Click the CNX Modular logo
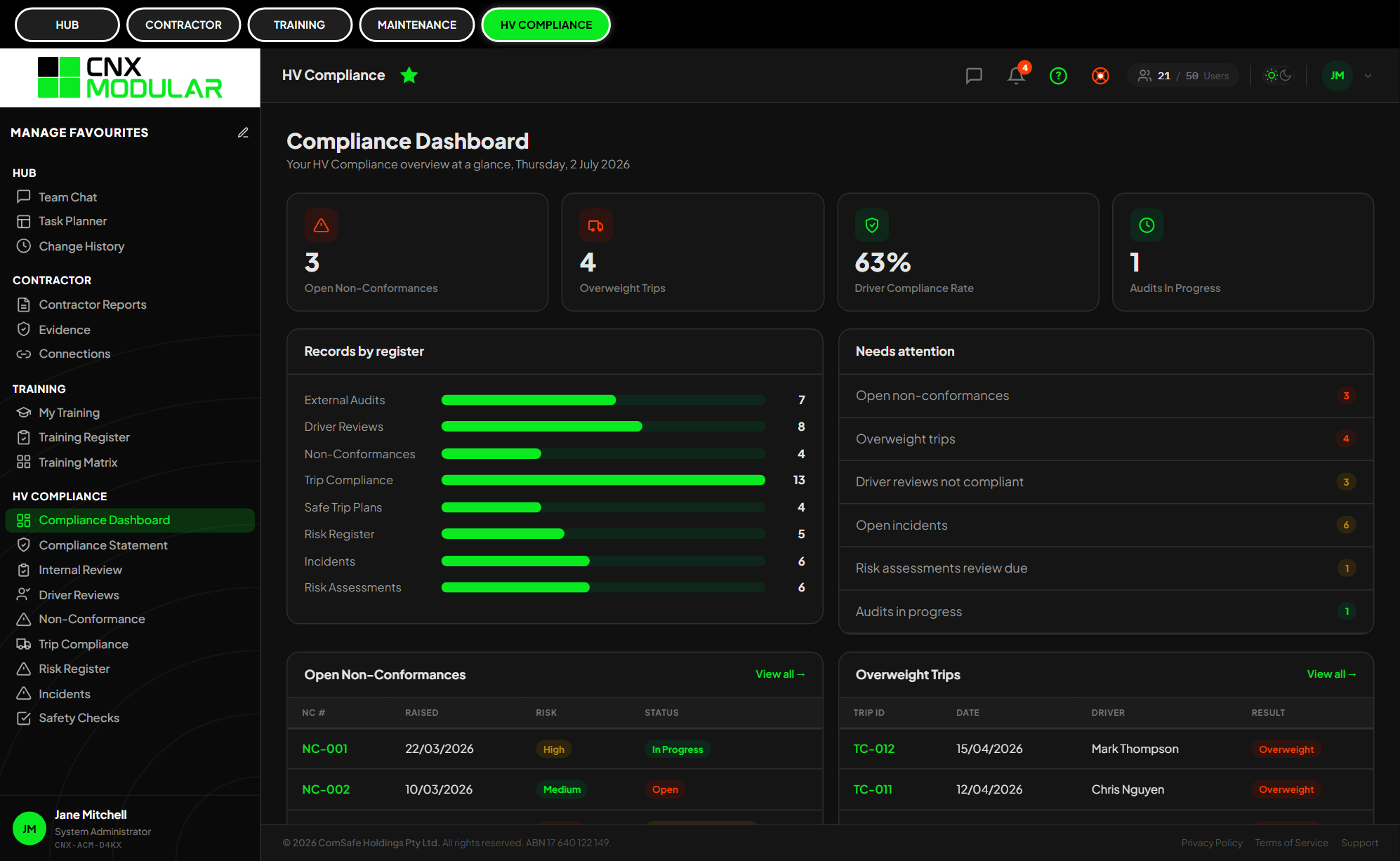 pos(130,78)
